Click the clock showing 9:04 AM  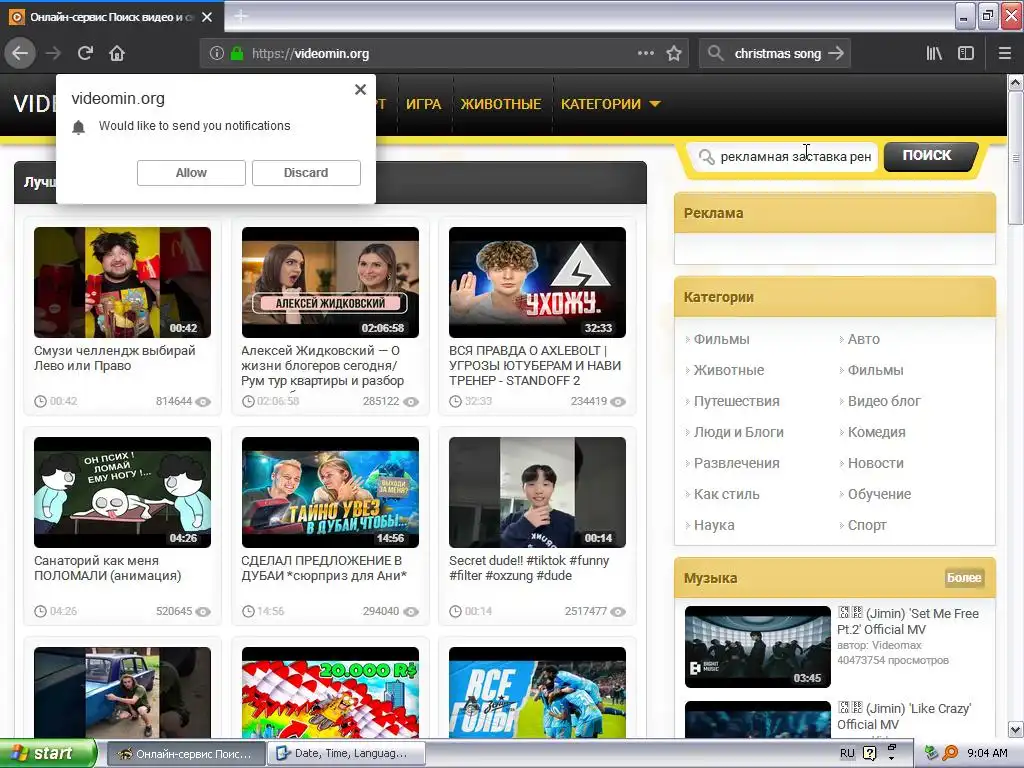click(987, 754)
